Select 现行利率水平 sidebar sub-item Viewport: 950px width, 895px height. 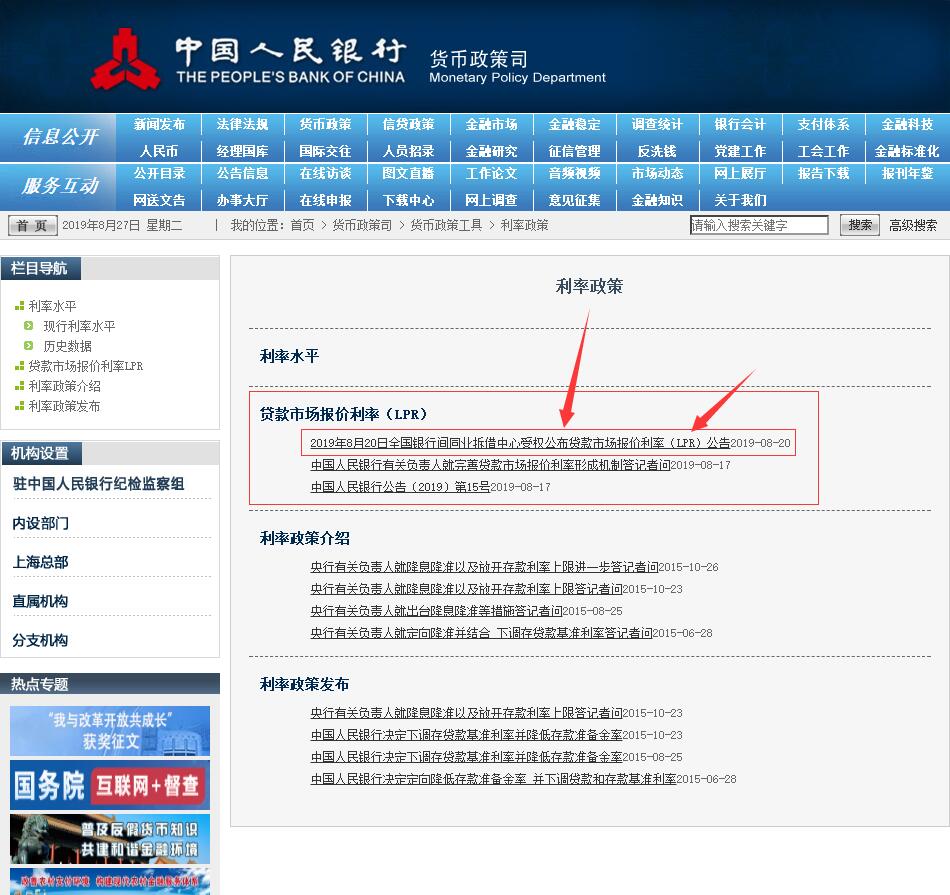click(x=79, y=326)
